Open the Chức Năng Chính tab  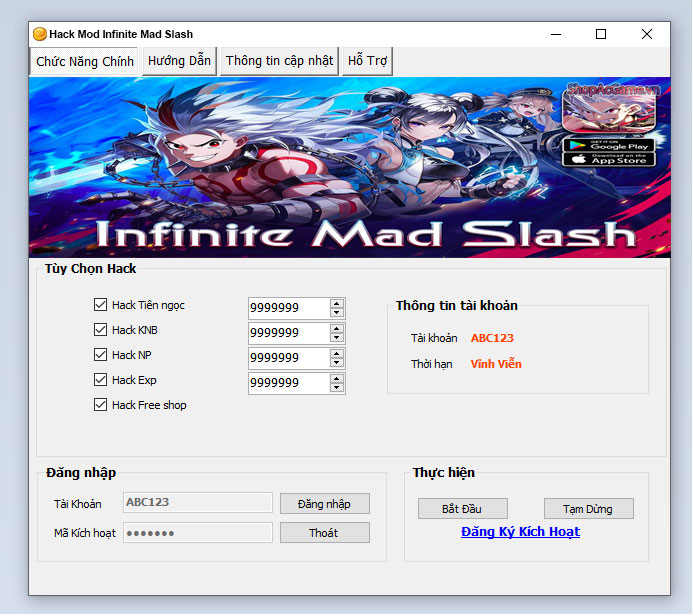(x=84, y=61)
